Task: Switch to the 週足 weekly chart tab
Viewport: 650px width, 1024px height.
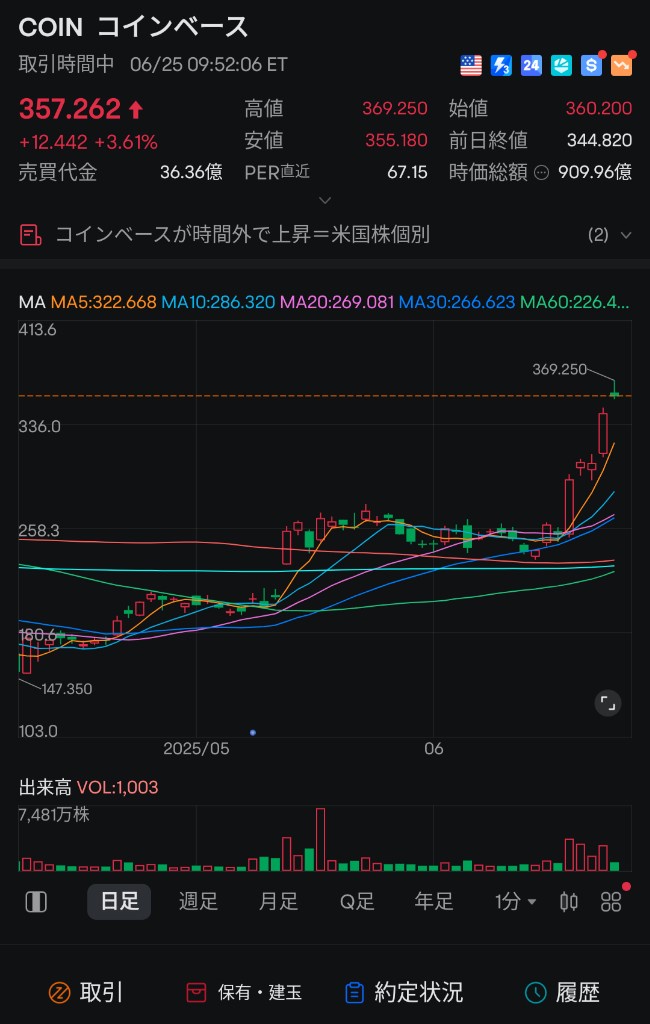Action: 199,902
